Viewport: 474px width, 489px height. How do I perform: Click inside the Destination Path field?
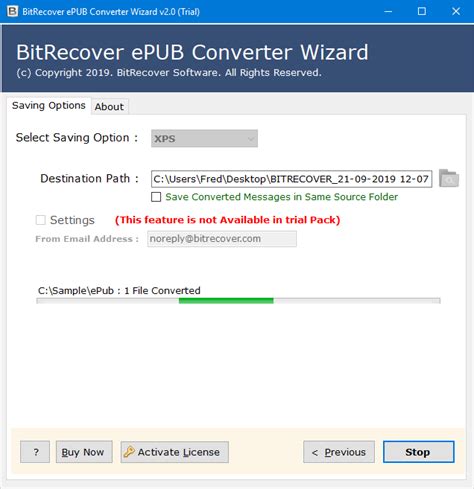(292, 179)
